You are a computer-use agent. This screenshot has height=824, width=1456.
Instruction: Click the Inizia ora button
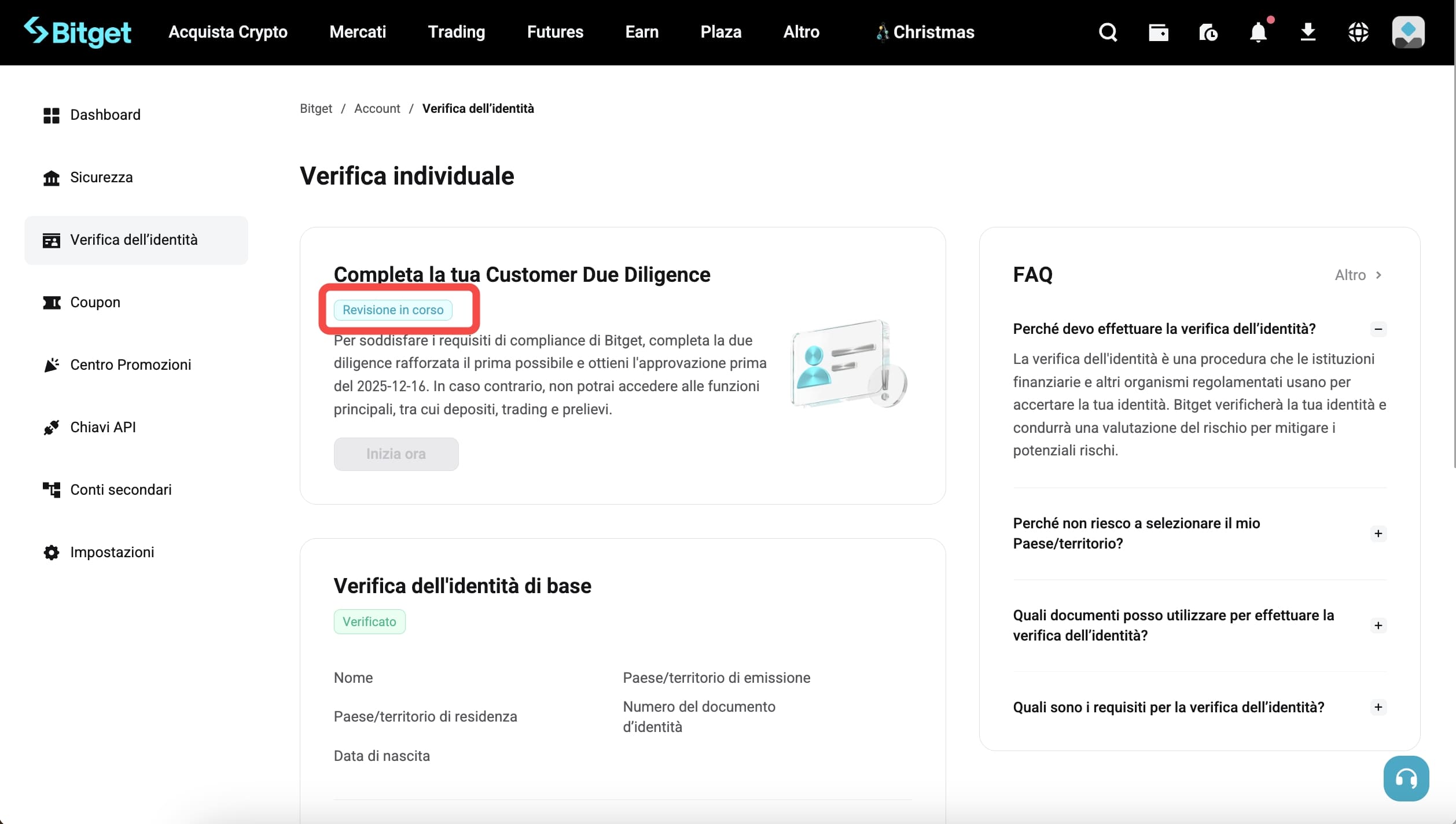point(396,454)
